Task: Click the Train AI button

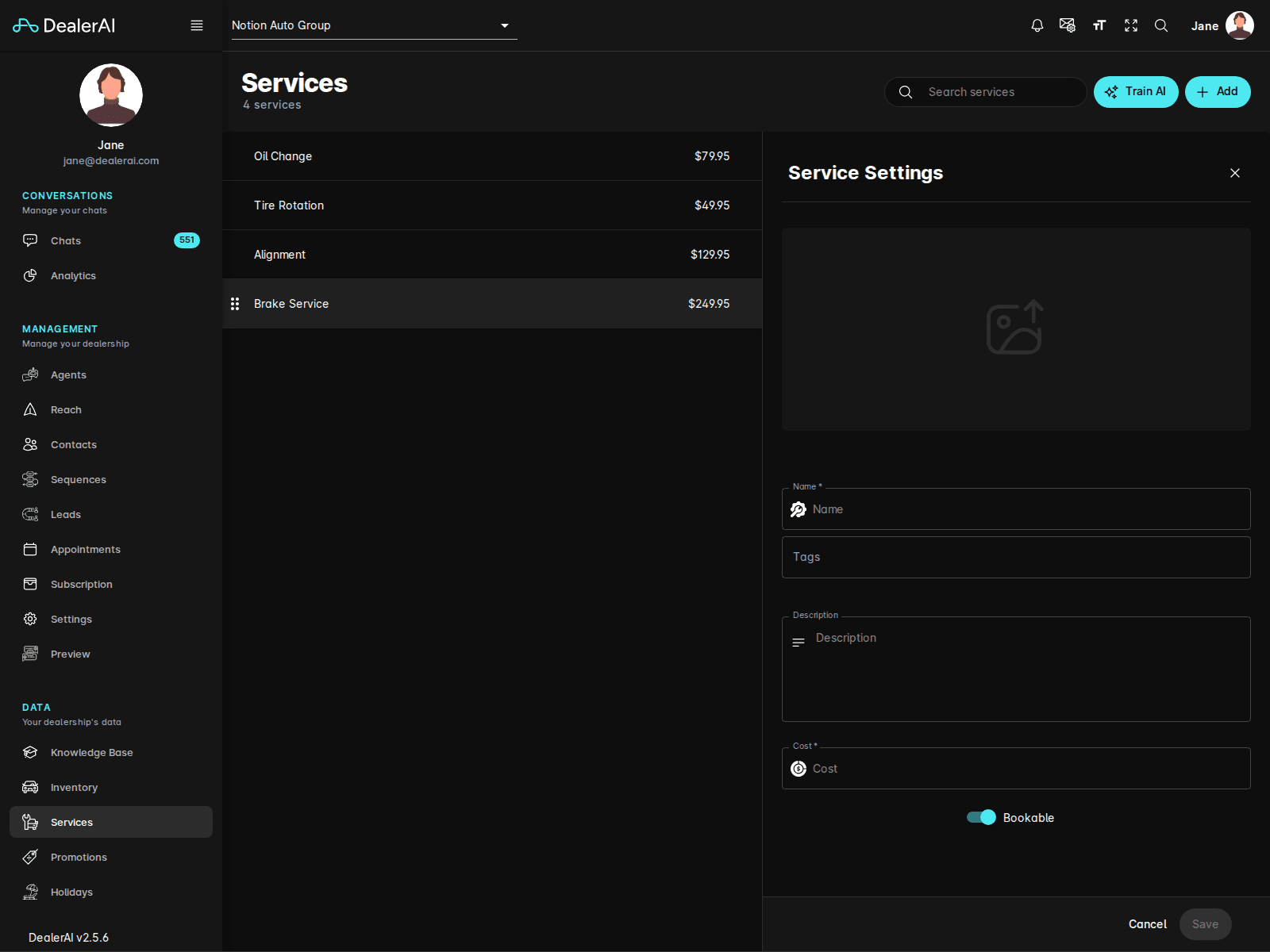Action: coord(1136,91)
